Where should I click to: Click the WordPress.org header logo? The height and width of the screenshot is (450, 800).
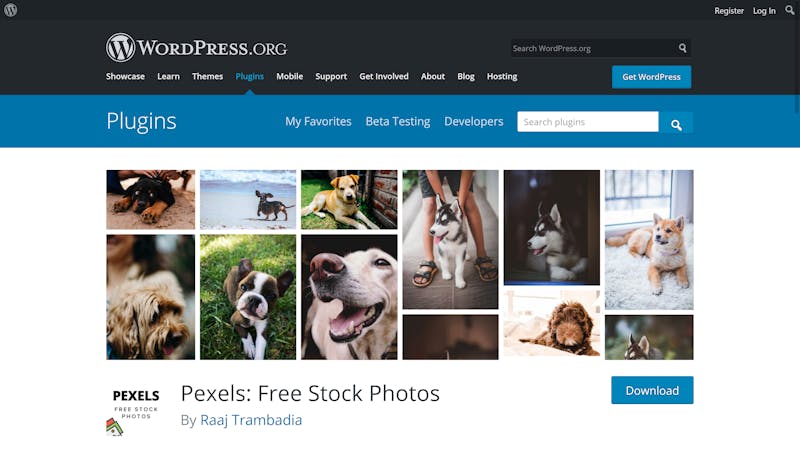(x=196, y=47)
